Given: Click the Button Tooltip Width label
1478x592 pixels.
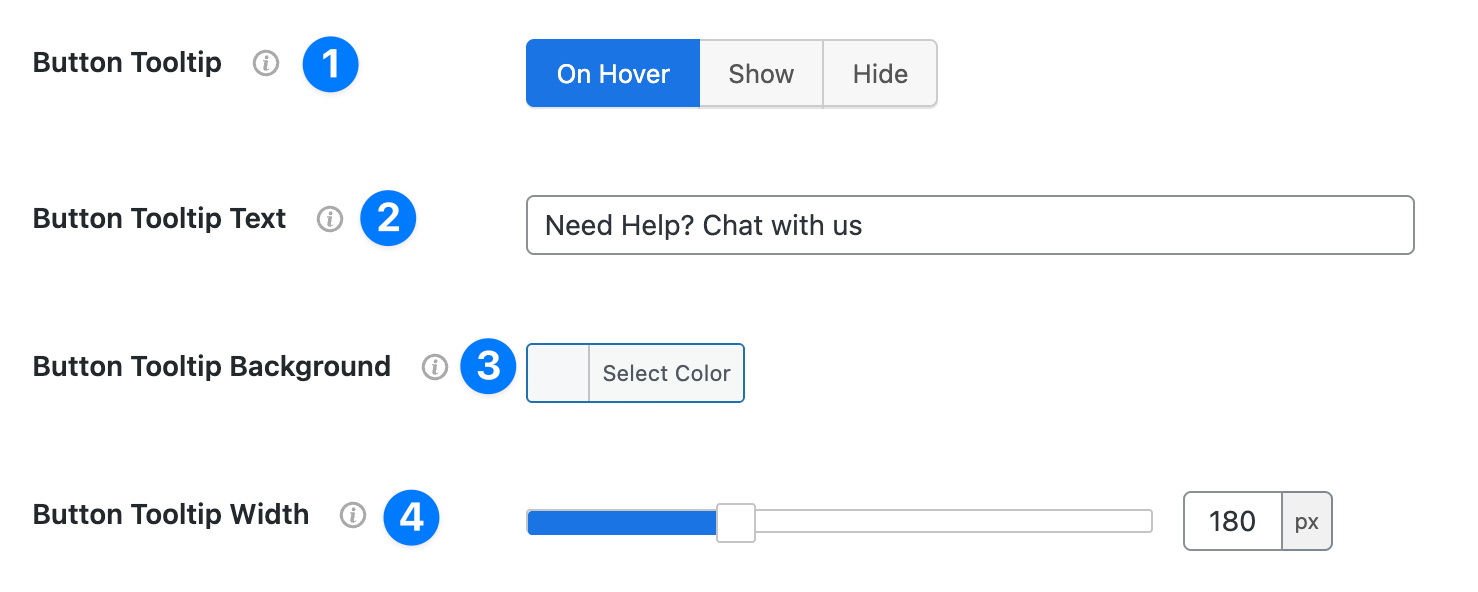Looking at the screenshot, I should (171, 515).
